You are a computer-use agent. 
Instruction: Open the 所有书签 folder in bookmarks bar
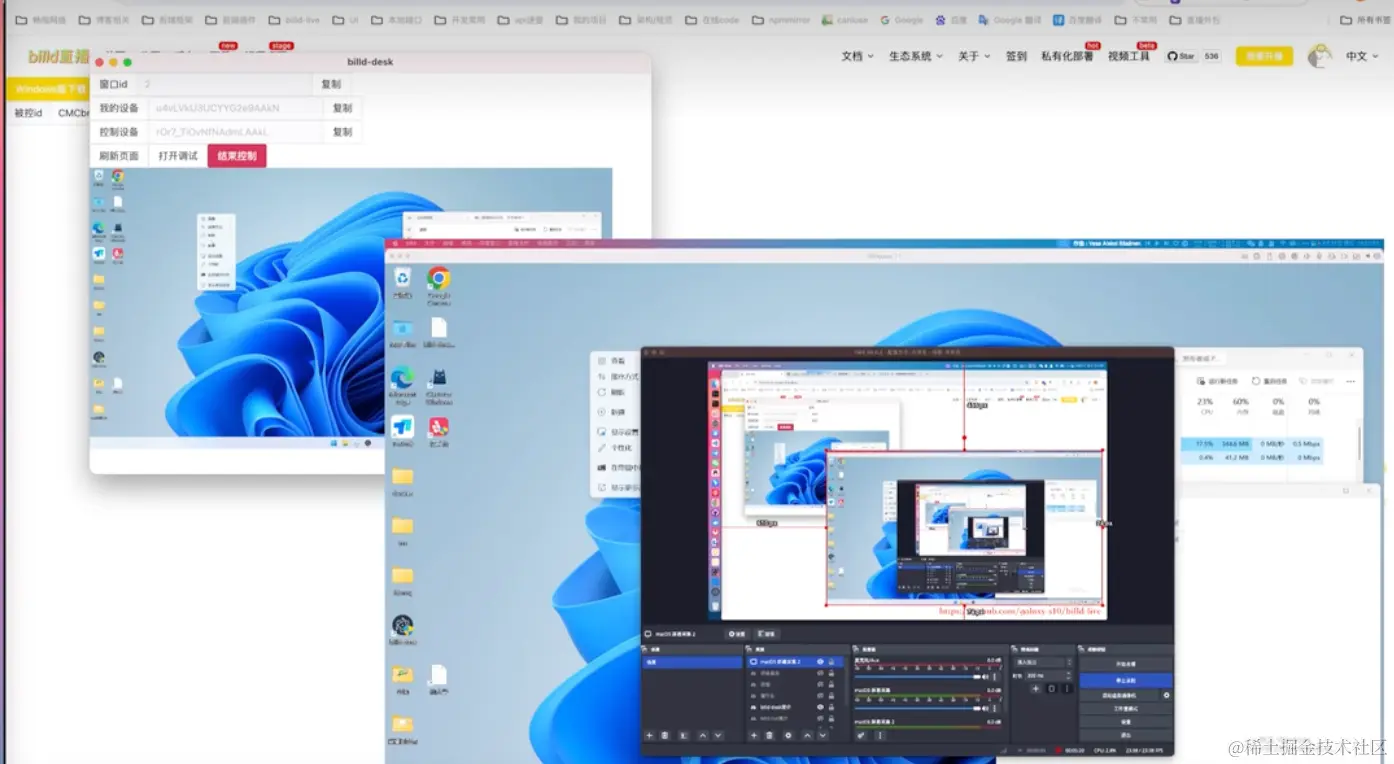[x=1365, y=20]
